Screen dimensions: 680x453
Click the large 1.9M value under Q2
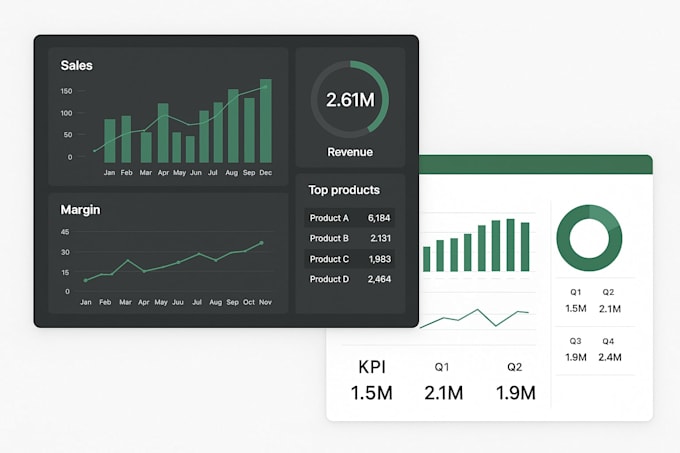point(515,393)
